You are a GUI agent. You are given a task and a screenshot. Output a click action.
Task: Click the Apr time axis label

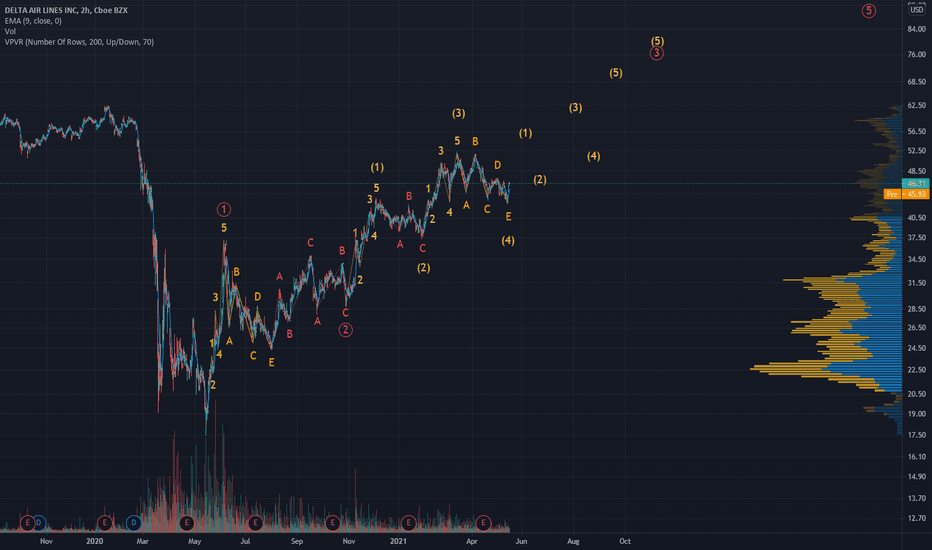click(x=472, y=541)
